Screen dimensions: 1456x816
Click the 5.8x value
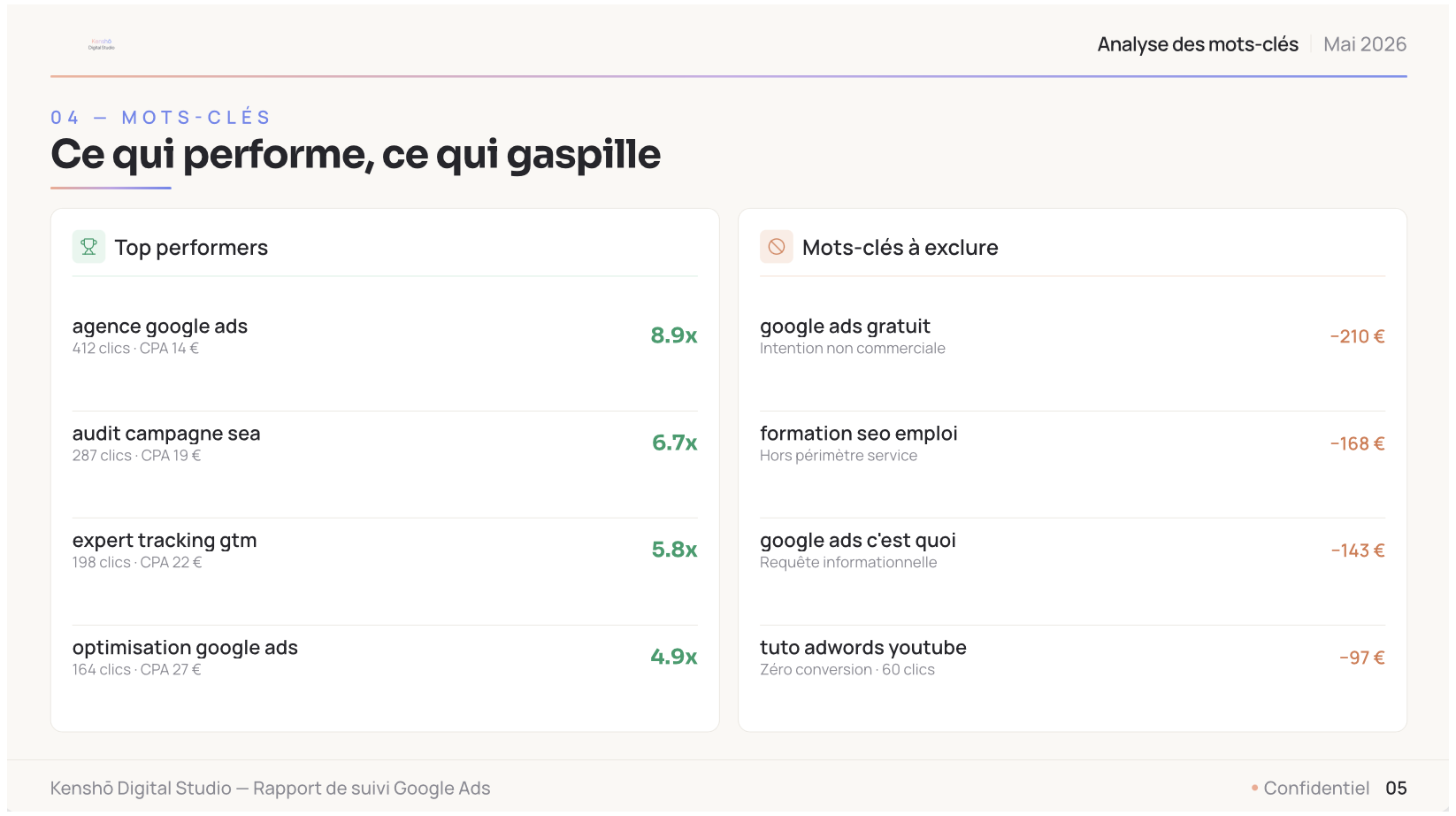(x=675, y=550)
